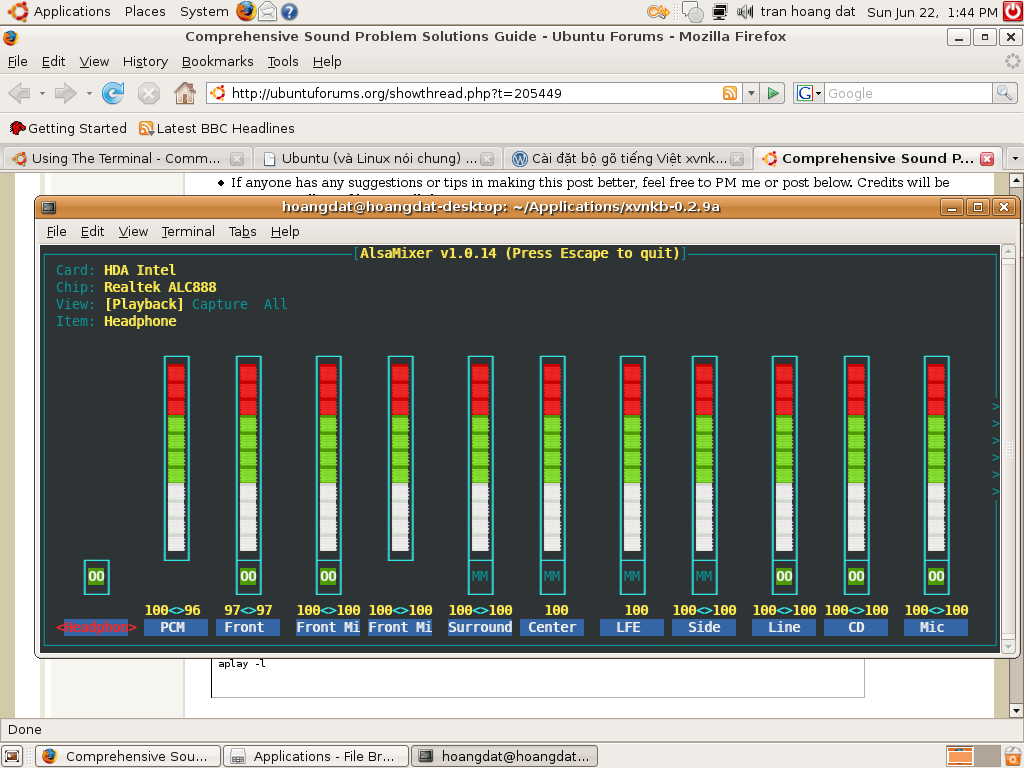The height and width of the screenshot is (768, 1024).
Task: Click the terminal window menu icon
Action: tap(49, 208)
